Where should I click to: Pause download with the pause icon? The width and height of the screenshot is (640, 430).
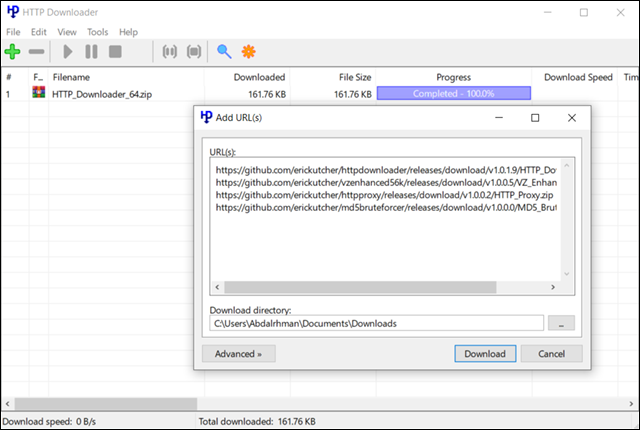(91, 52)
